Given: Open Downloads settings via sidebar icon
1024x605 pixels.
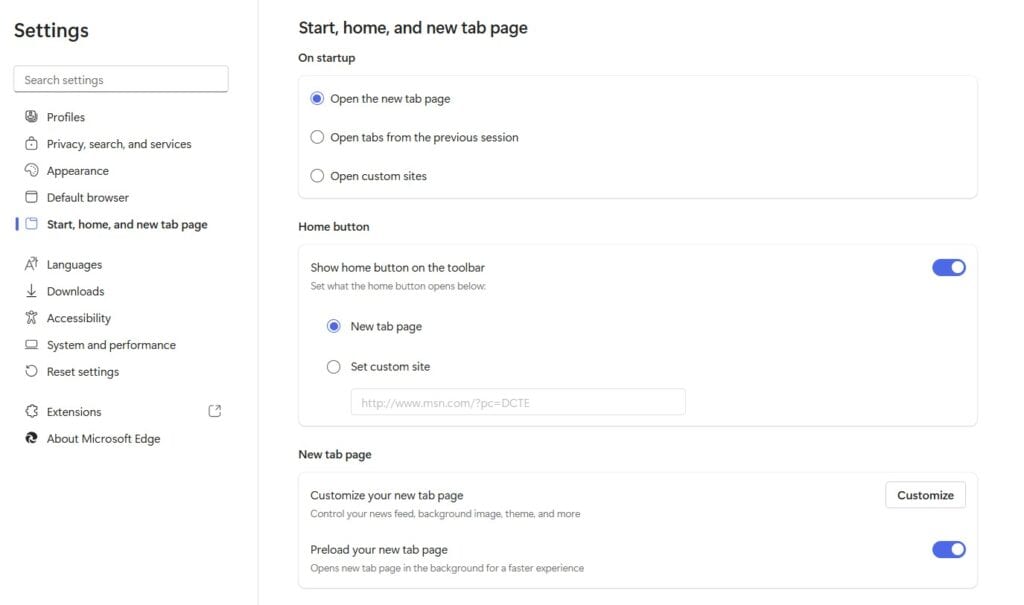Looking at the screenshot, I should pyautogui.click(x=31, y=291).
